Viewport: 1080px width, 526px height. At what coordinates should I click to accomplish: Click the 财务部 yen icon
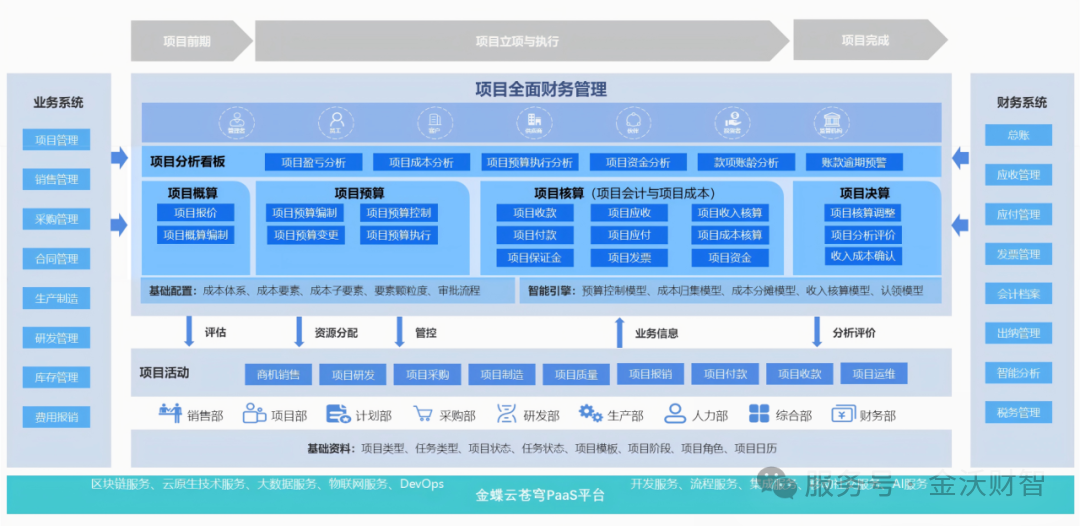point(843,414)
